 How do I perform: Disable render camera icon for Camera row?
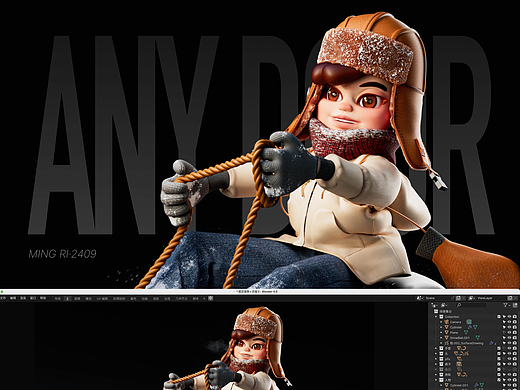click(515, 322)
